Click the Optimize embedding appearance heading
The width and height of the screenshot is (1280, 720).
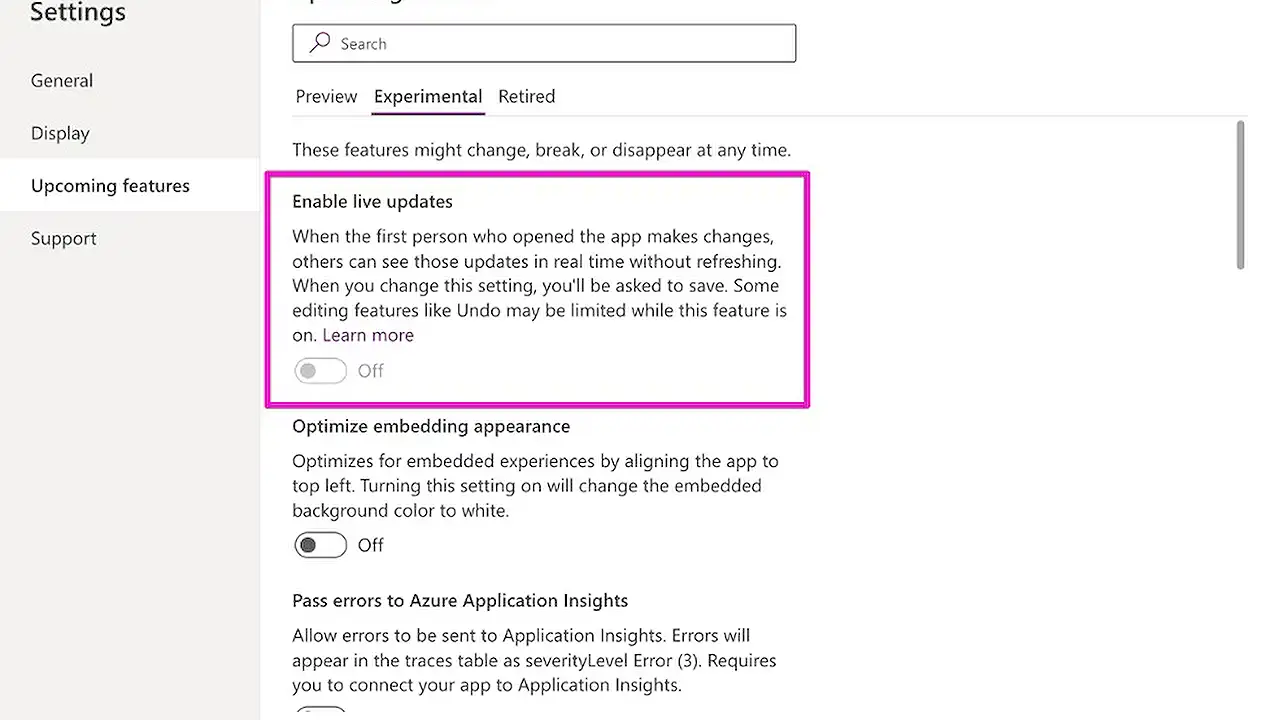point(431,427)
